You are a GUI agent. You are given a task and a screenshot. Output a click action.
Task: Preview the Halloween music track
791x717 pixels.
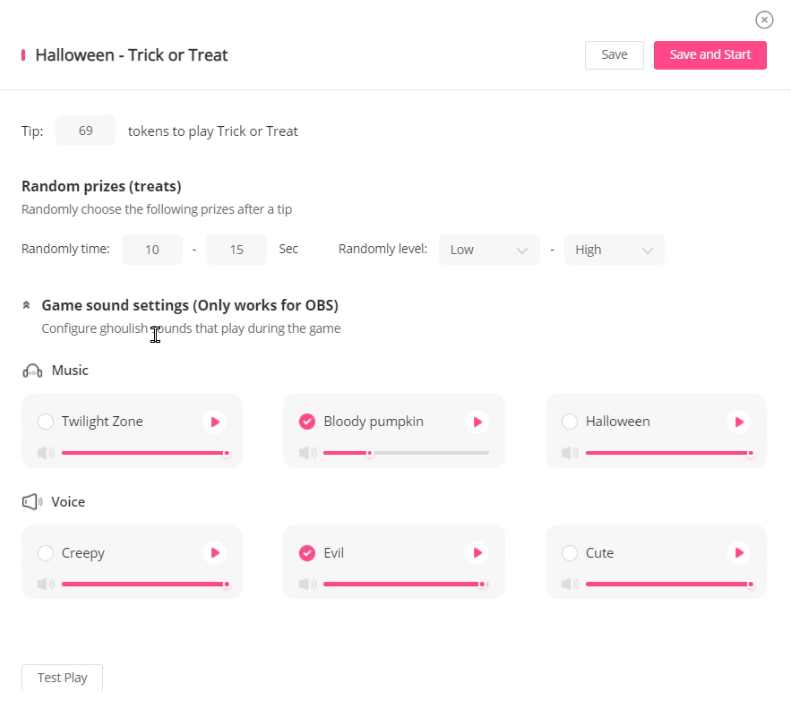point(739,422)
